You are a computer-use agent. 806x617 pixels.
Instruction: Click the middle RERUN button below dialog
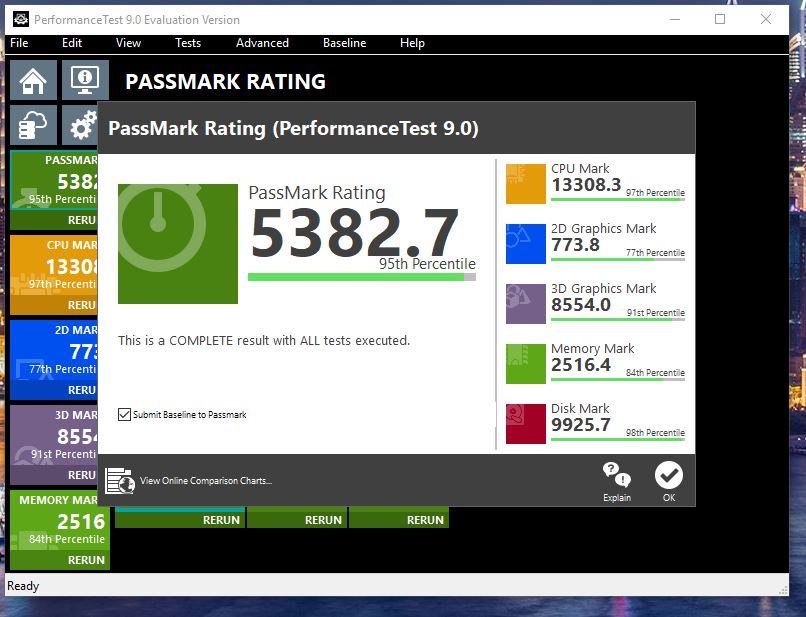coord(297,520)
